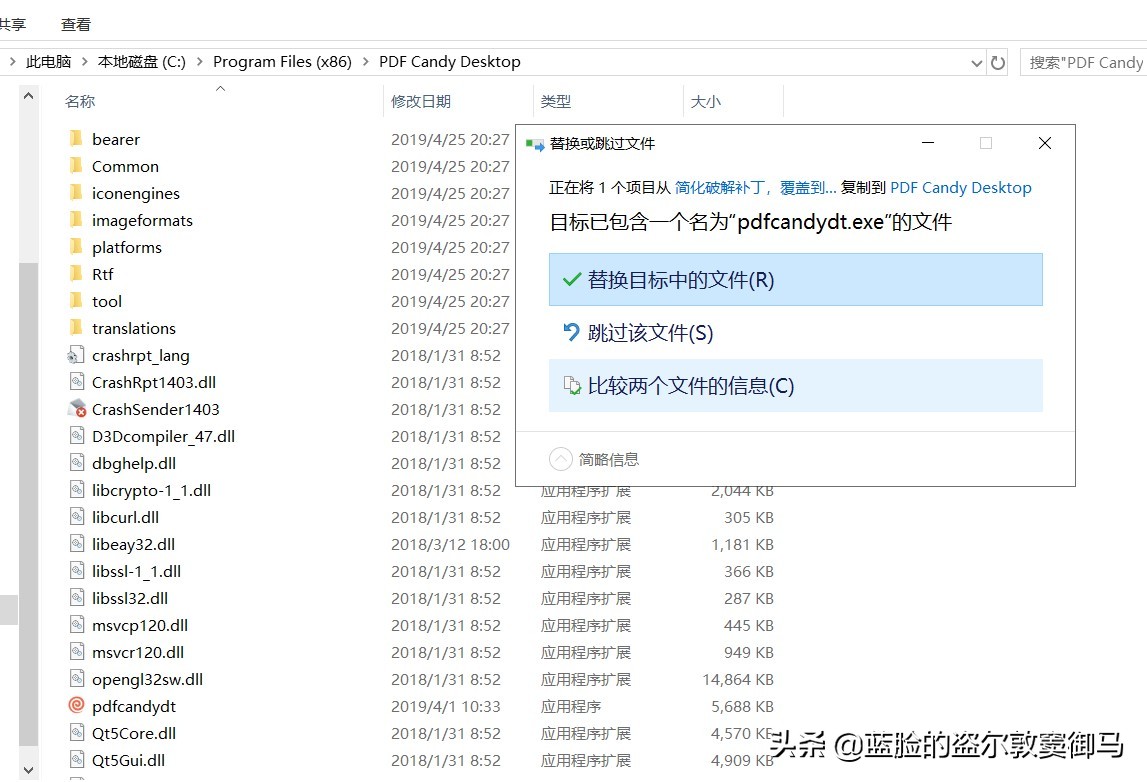1147x782 pixels.
Task: Sort files by 类型 column header
Action: coord(556,102)
